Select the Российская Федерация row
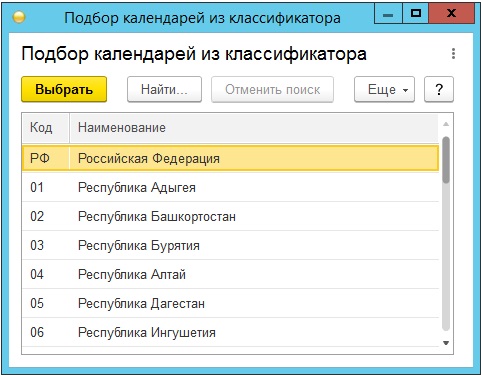The image size is (483, 375). tap(230, 158)
